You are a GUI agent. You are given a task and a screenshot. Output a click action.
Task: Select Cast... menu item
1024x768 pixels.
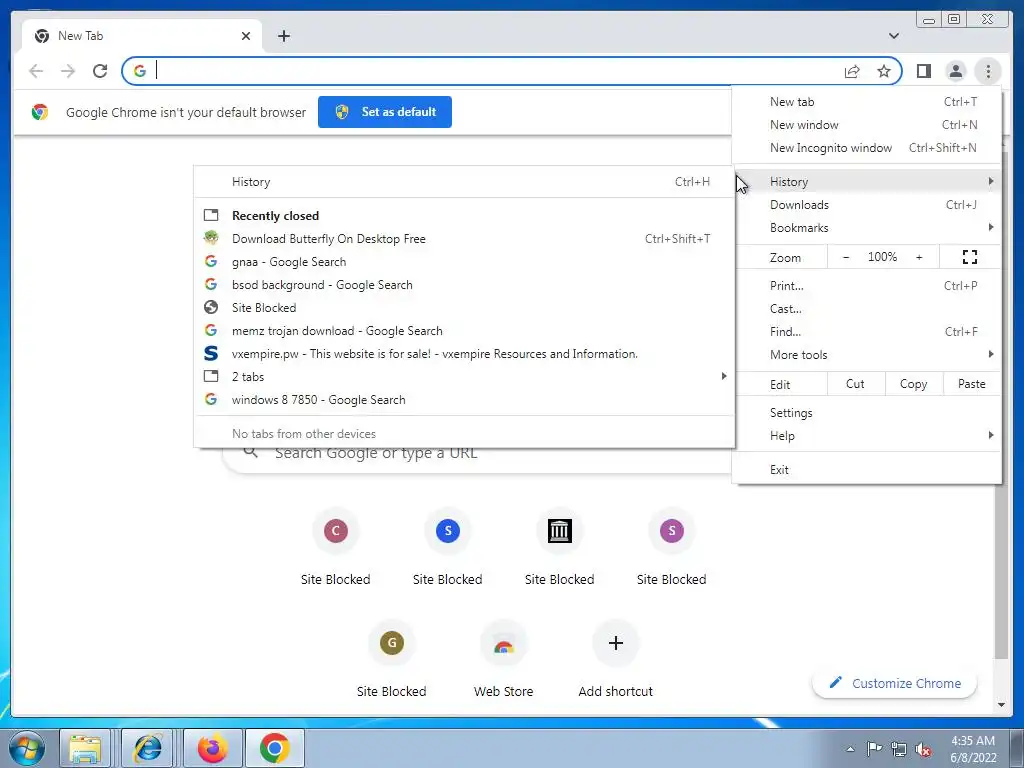pos(866,308)
